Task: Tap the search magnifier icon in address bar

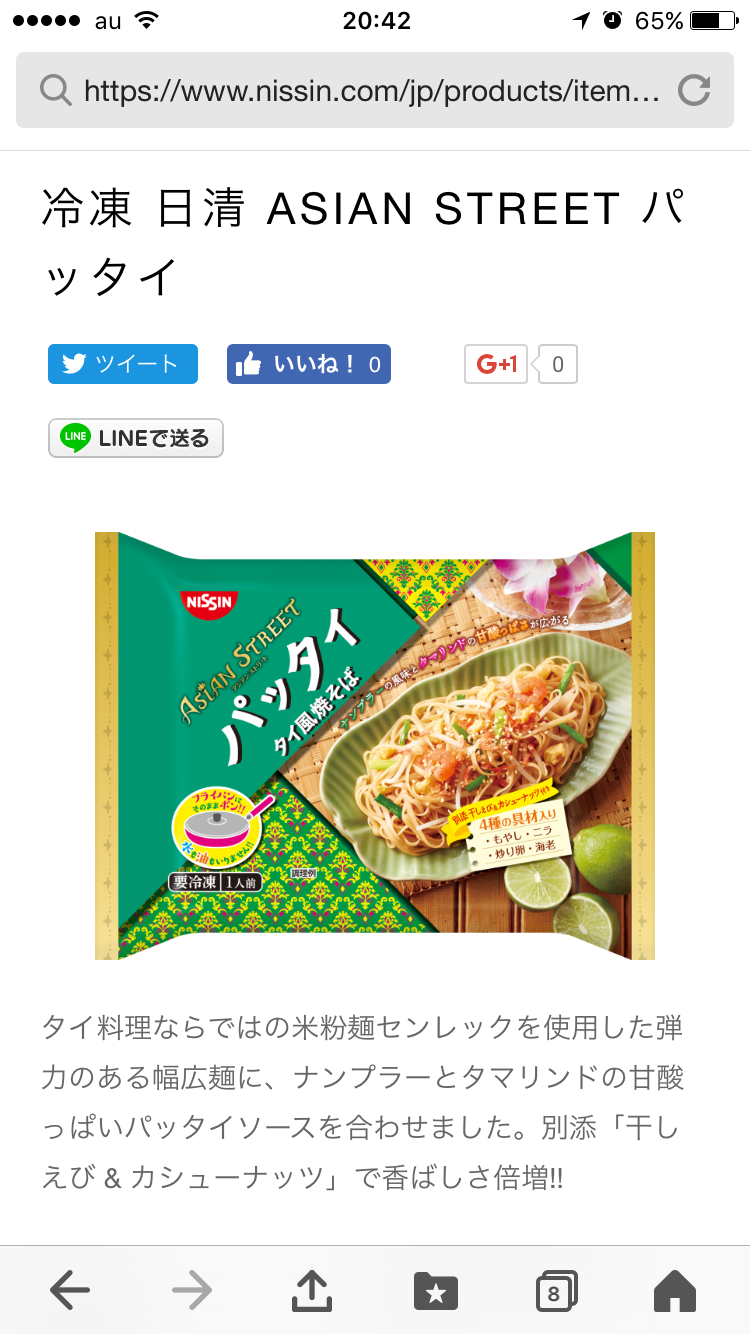Action: (55, 91)
